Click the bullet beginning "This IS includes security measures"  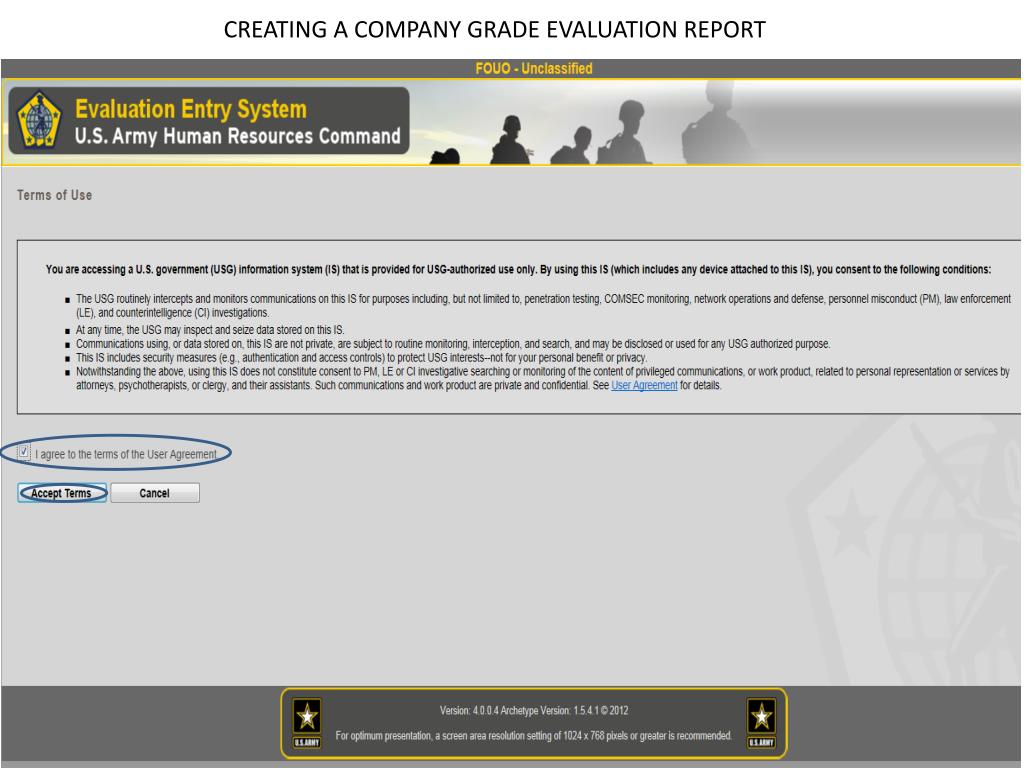coord(361,358)
